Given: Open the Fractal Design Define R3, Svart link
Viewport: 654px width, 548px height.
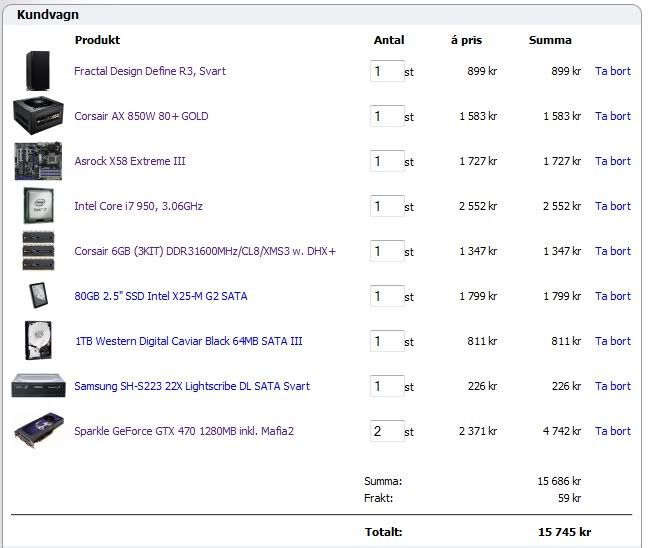Looking at the screenshot, I should pos(149,71).
